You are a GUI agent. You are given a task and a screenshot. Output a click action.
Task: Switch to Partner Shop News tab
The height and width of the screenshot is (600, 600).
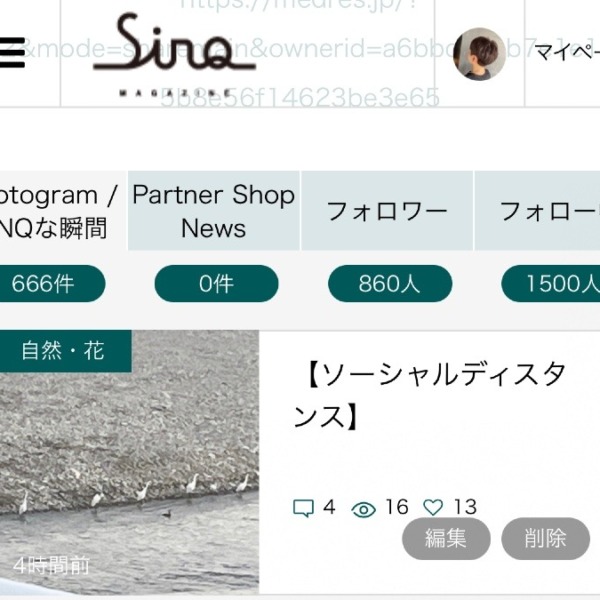point(214,211)
